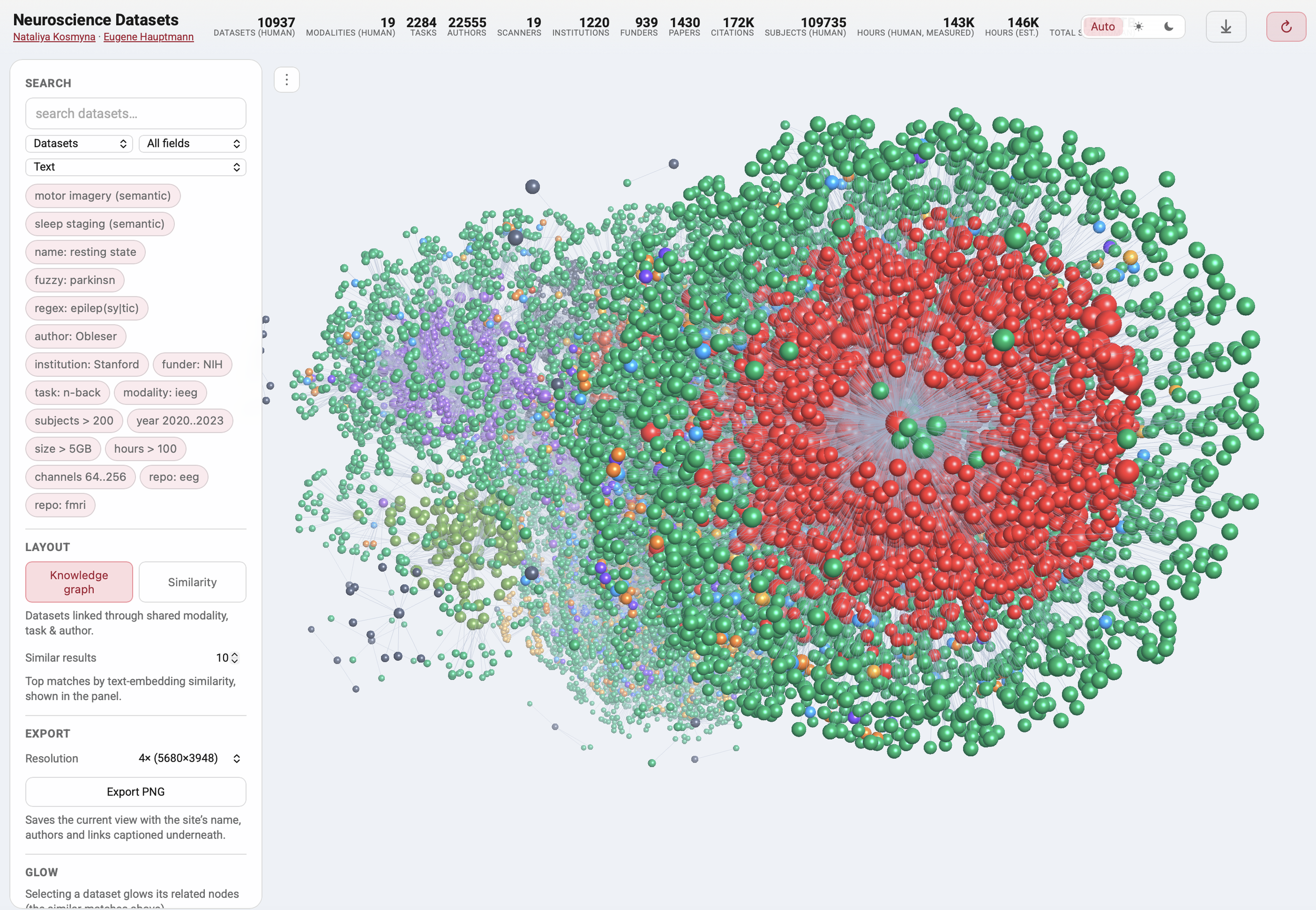The image size is (1316, 910).
Task: Open the Text search mode dropdown
Action: tap(136, 167)
